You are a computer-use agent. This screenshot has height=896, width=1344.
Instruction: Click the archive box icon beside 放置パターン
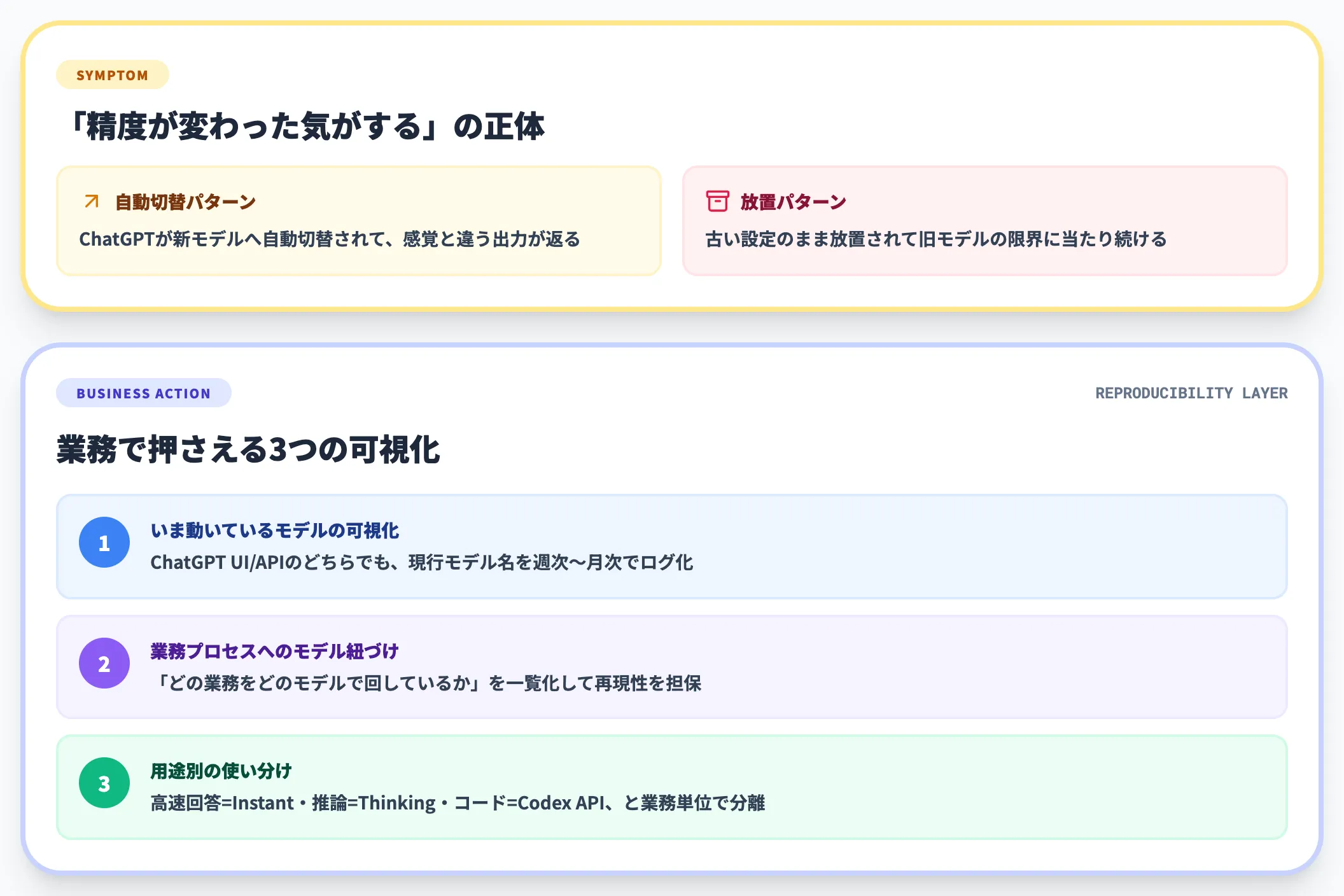717,201
